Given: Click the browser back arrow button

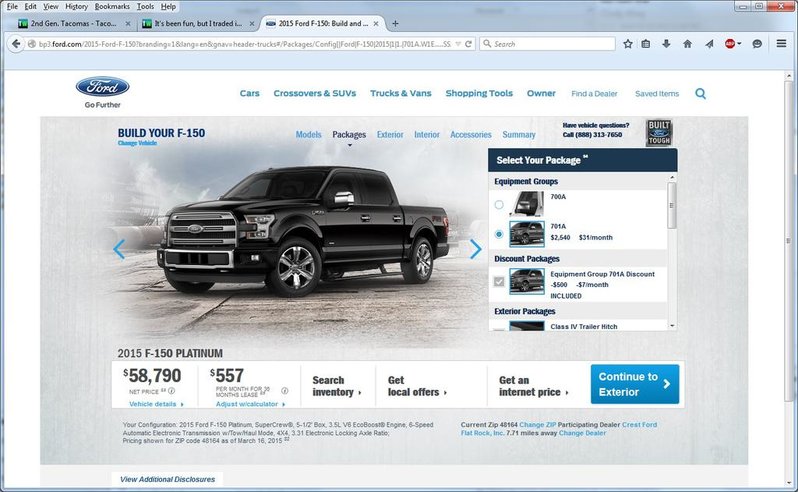Looking at the screenshot, I should tap(16, 44).
